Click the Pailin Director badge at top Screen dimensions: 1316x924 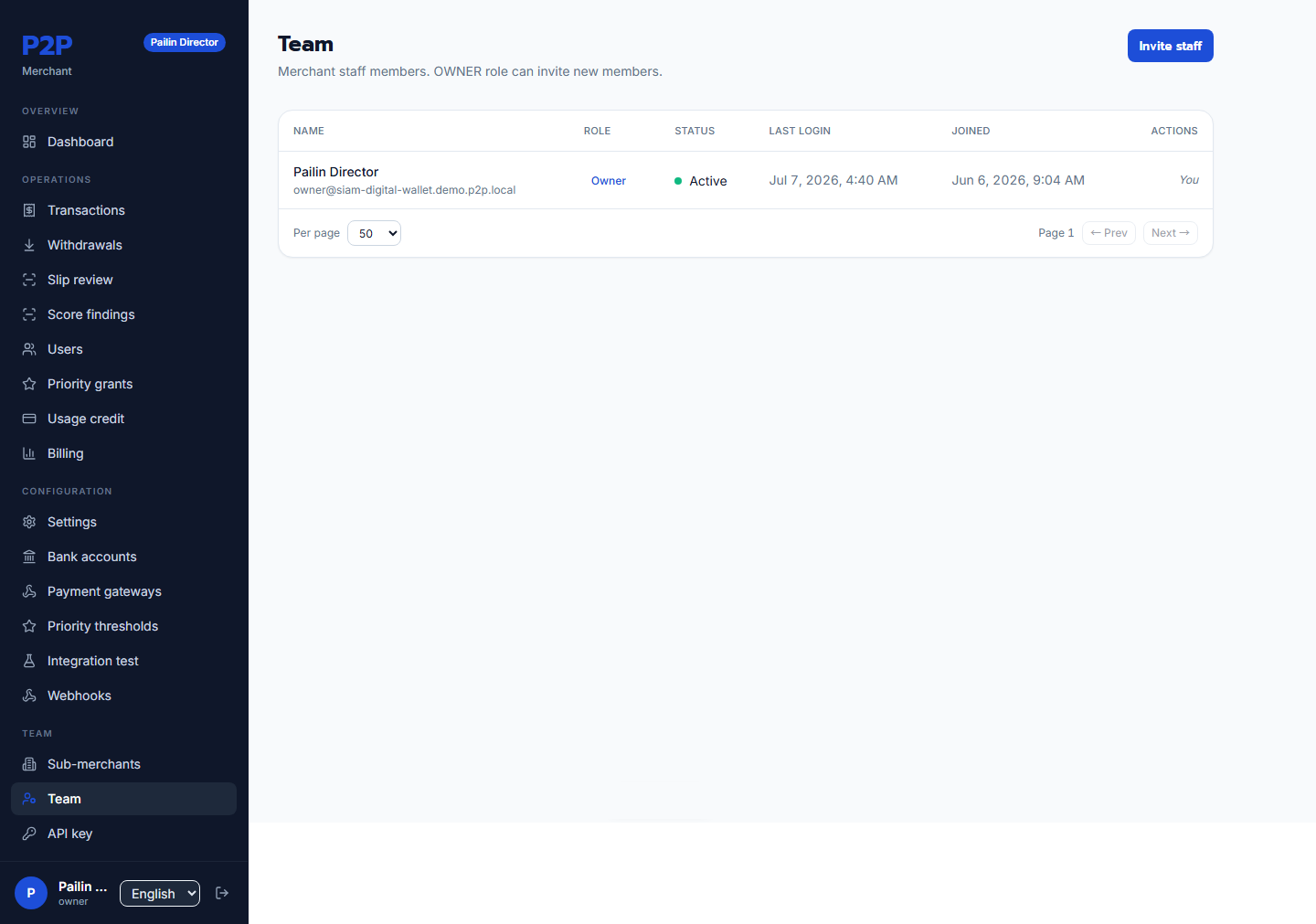(x=185, y=42)
